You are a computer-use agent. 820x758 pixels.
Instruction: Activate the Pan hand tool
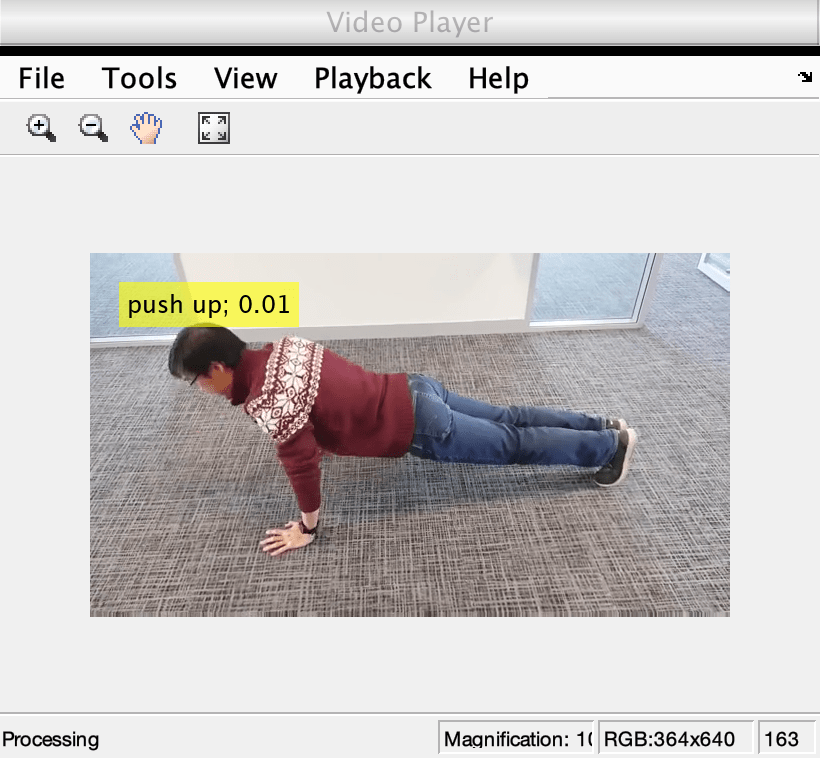[146, 128]
